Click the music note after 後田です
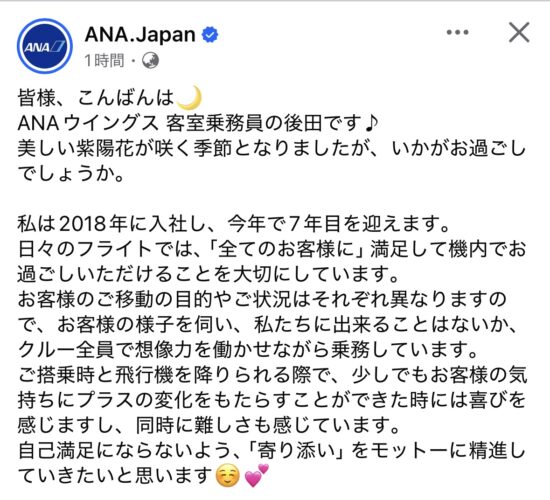This screenshot has height=500, width=550. click(x=371, y=123)
